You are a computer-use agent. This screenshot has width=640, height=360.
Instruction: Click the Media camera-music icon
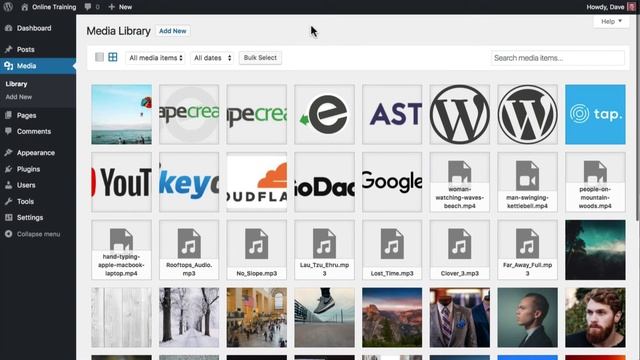pos(9,66)
